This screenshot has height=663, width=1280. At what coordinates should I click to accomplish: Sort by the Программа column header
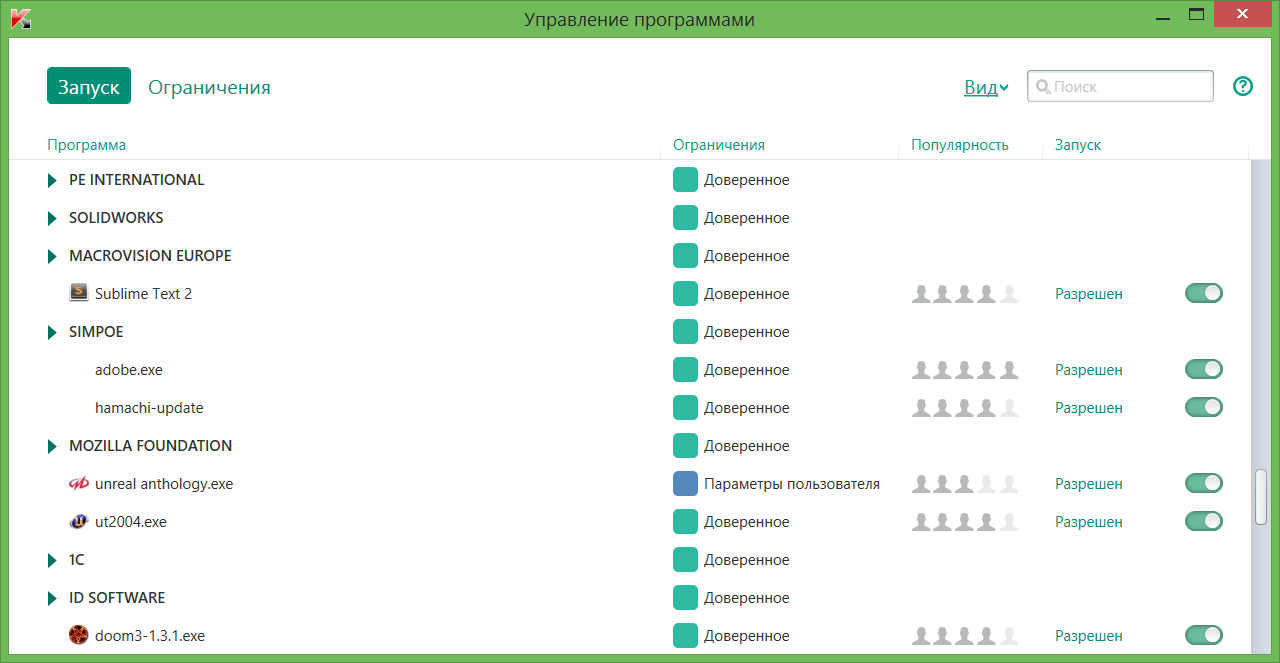click(87, 145)
